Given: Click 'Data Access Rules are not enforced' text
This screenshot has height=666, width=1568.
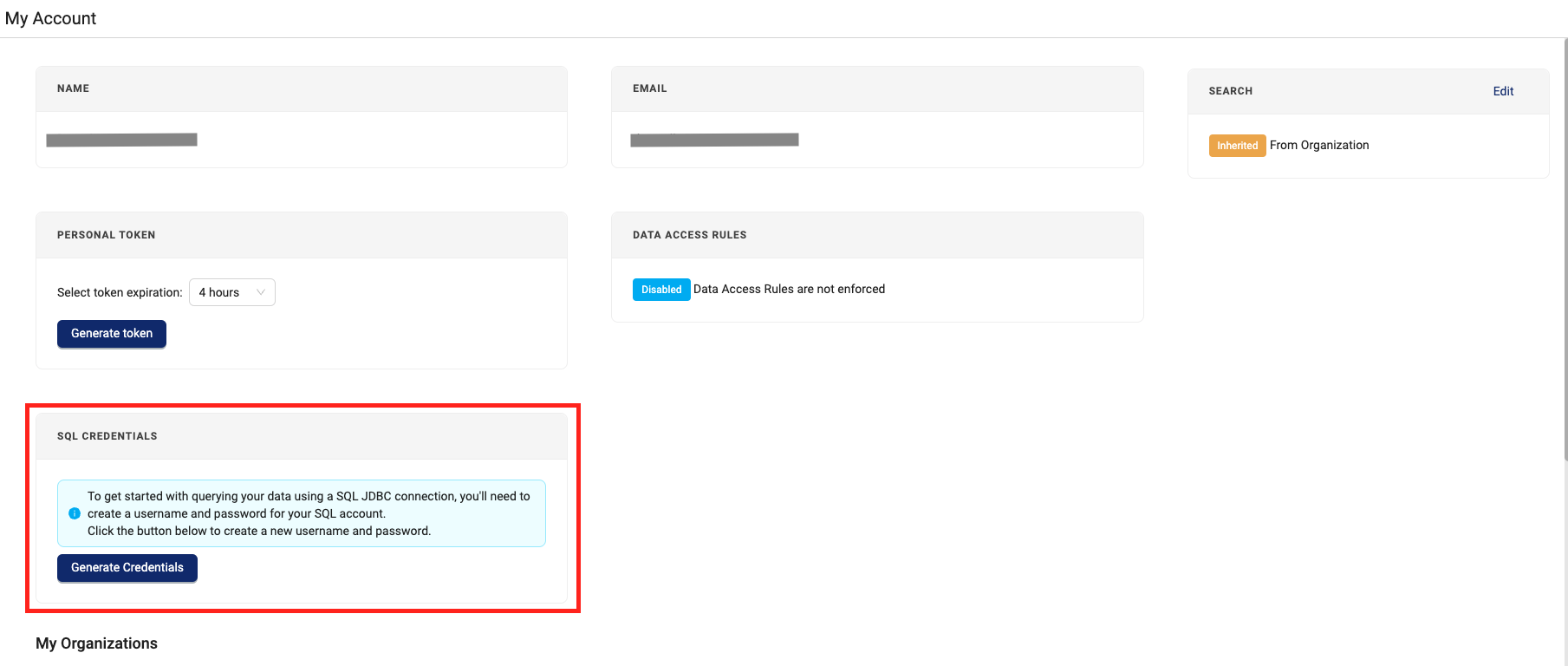Looking at the screenshot, I should pyautogui.click(x=789, y=290).
